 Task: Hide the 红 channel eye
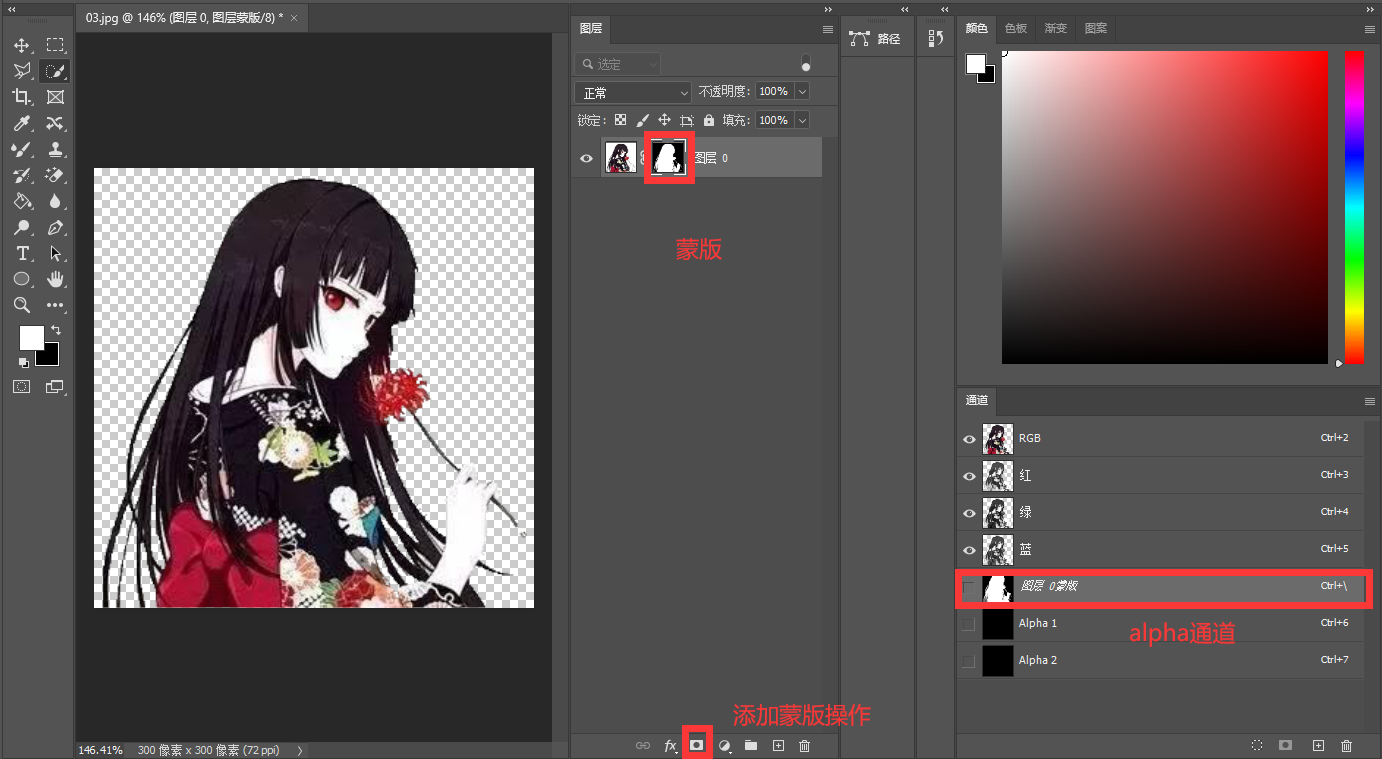[968, 476]
